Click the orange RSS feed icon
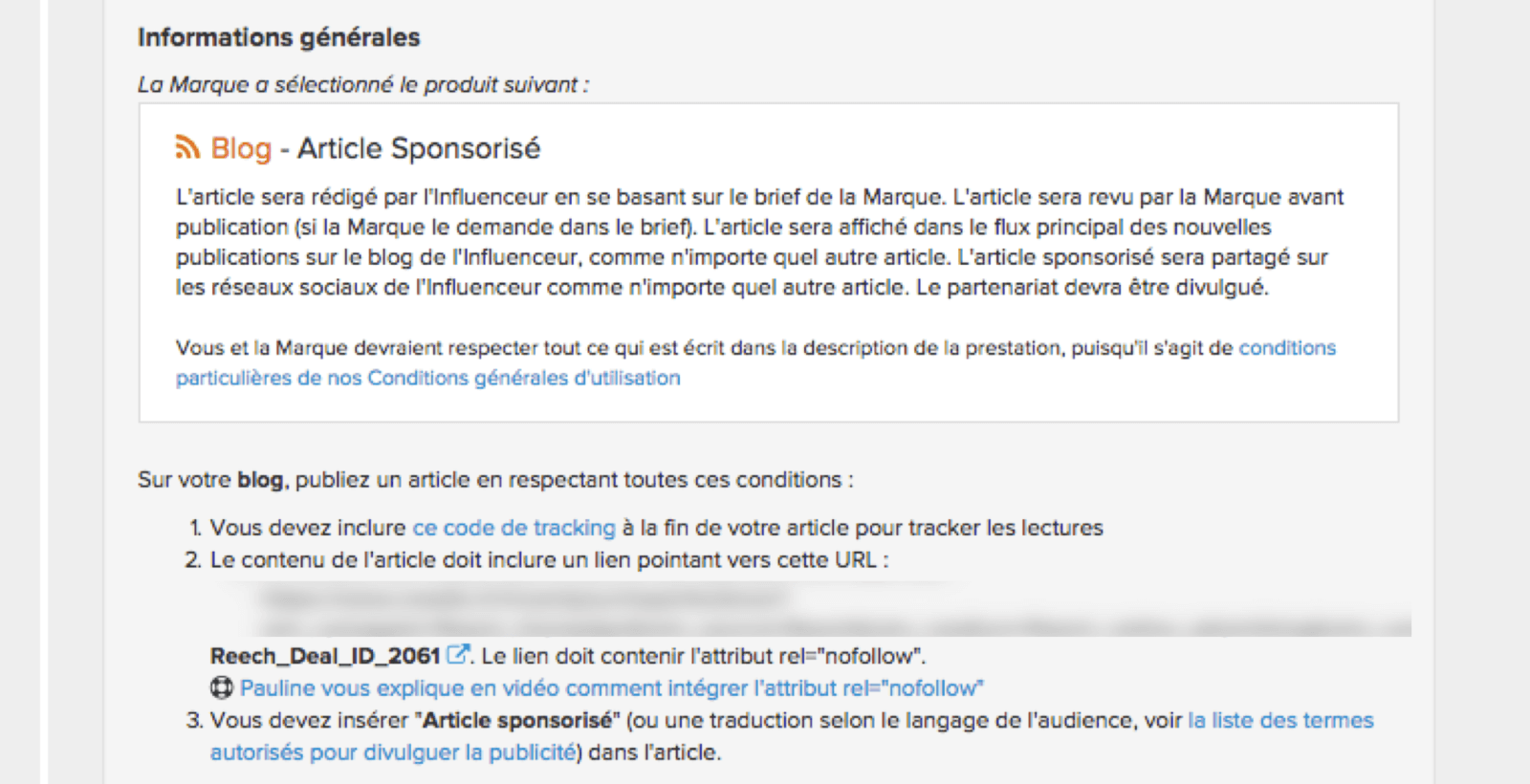 tap(187, 147)
